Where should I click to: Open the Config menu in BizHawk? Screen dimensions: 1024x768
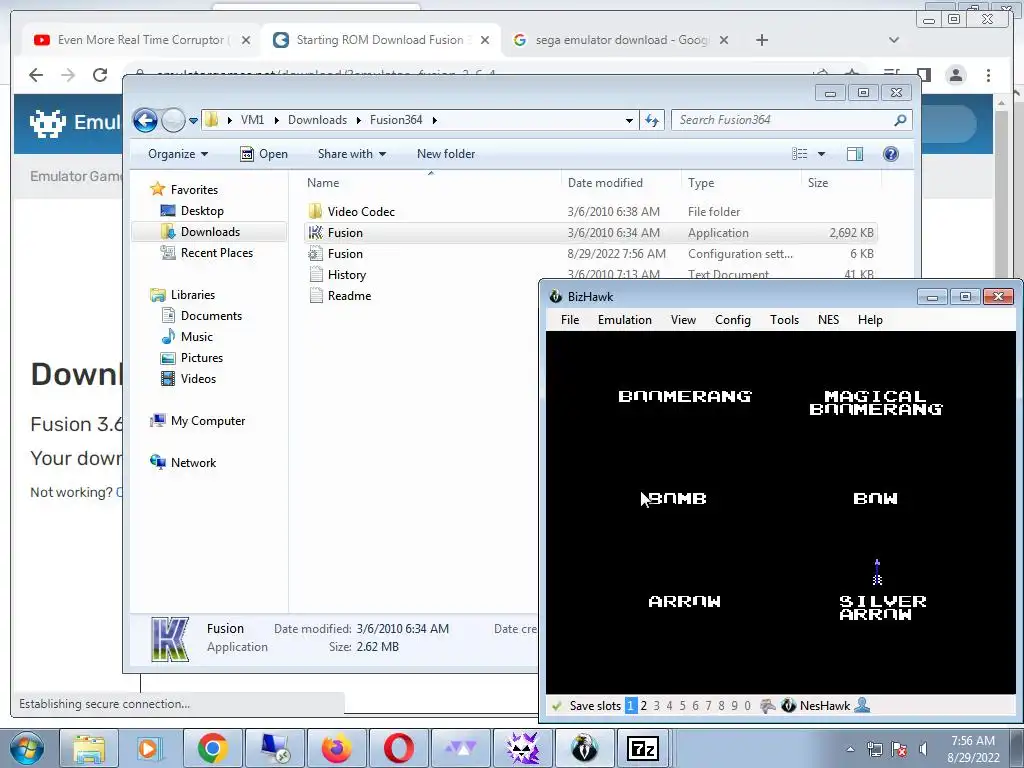(x=733, y=320)
